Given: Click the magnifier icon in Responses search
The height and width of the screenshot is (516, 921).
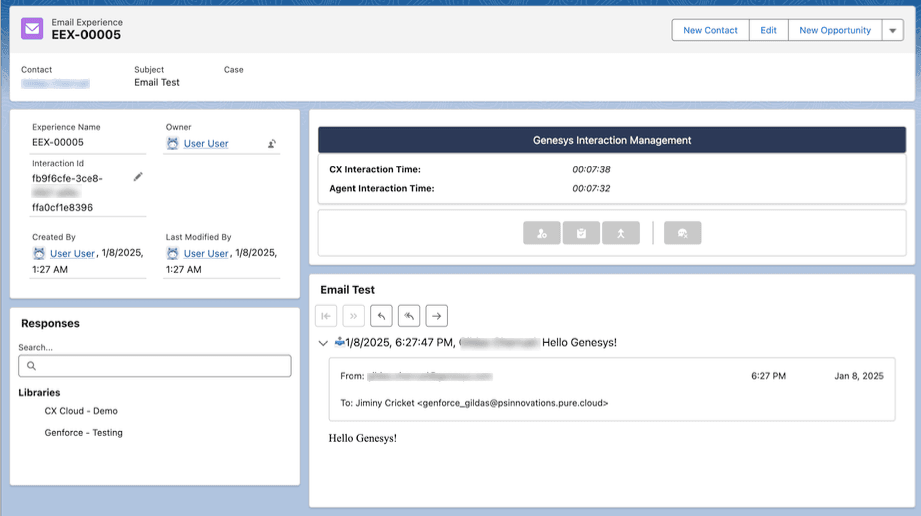Looking at the screenshot, I should pos(32,366).
